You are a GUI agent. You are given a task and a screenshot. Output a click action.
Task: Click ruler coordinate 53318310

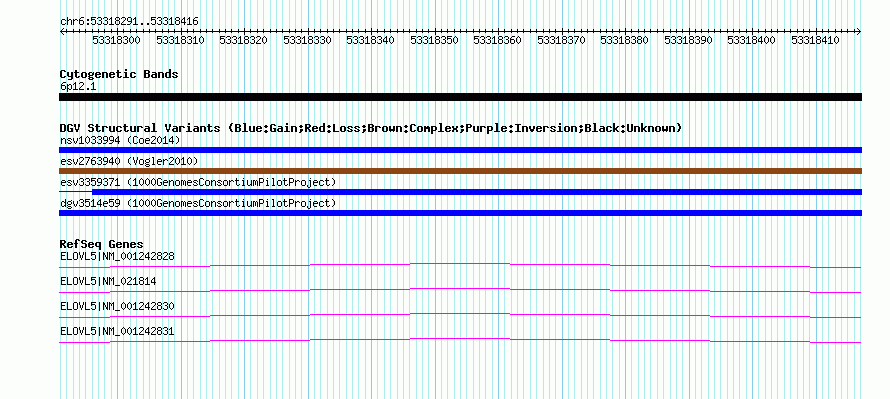[x=180, y=41]
